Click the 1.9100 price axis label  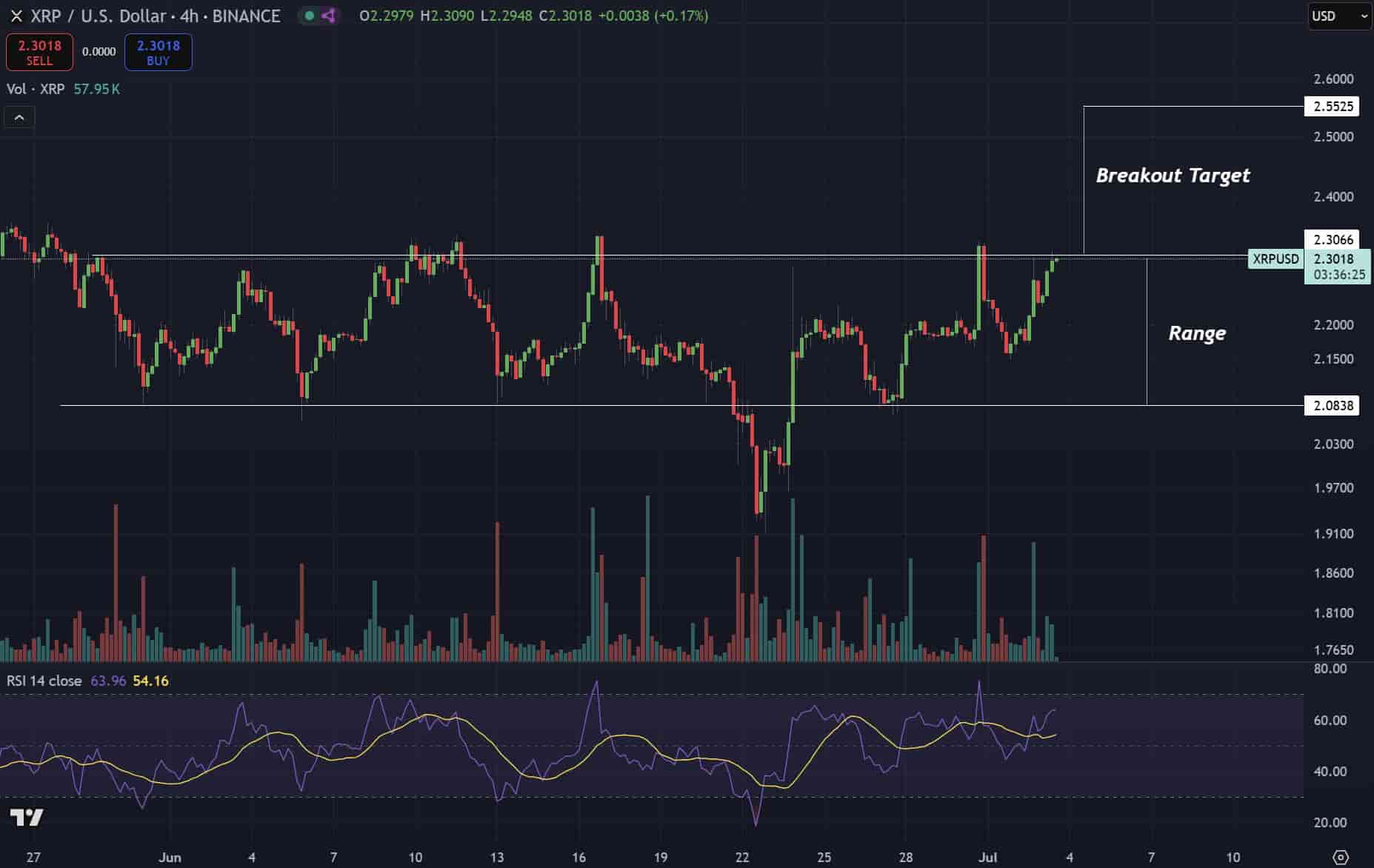1333,534
